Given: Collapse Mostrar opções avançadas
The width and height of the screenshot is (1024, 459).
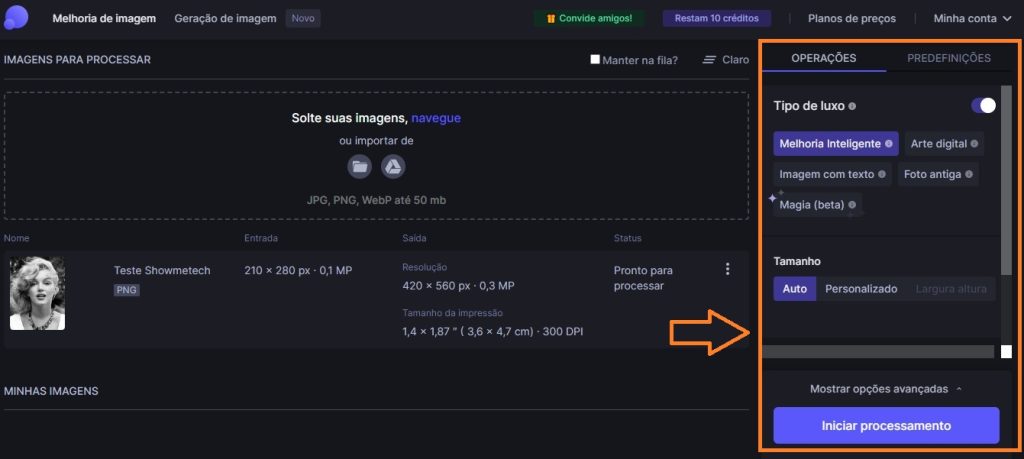Looking at the screenshot, I should pyautogui.click(x=886, y=389).
